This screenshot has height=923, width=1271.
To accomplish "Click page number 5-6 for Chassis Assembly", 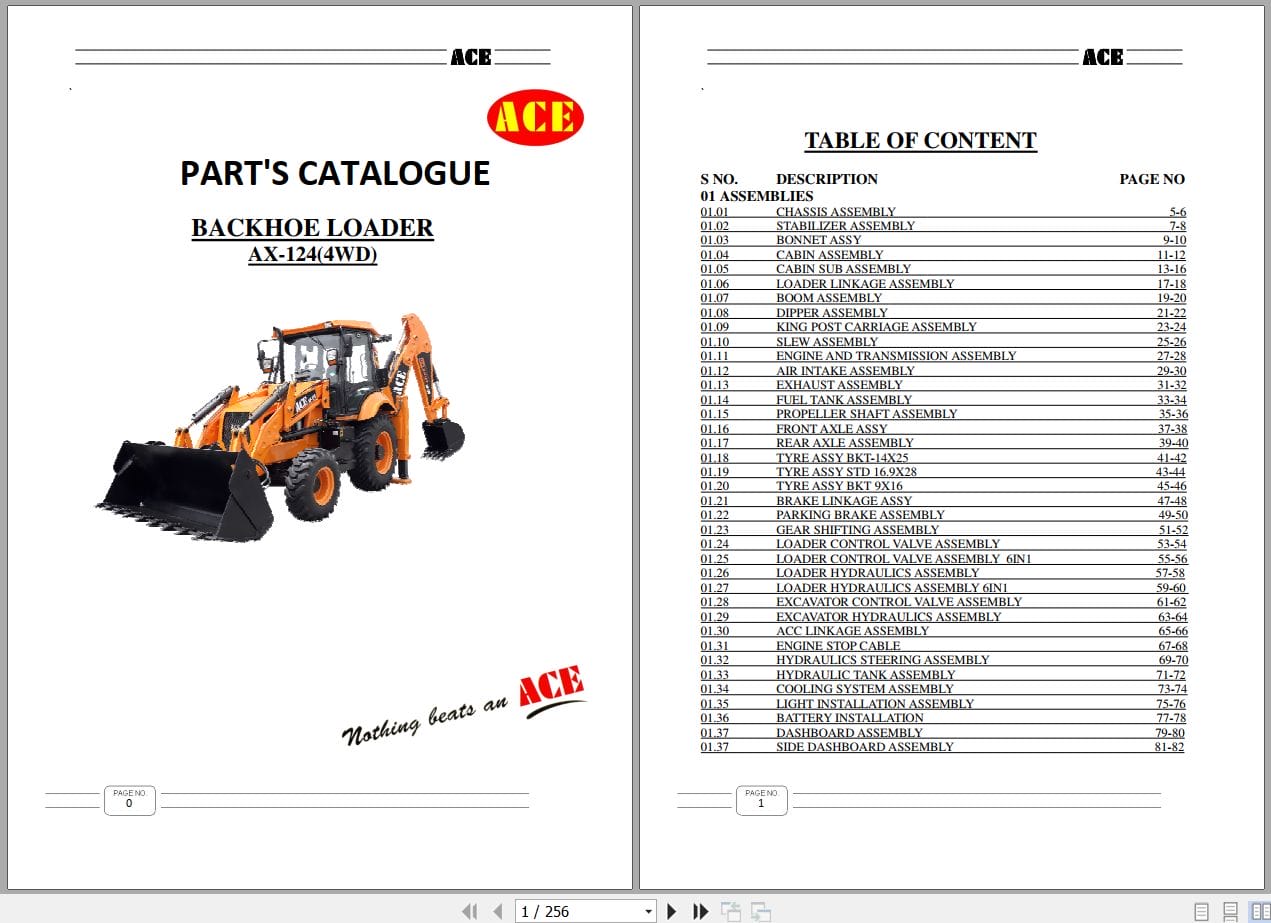I will pyautogui.click(x=1177, y=212).
